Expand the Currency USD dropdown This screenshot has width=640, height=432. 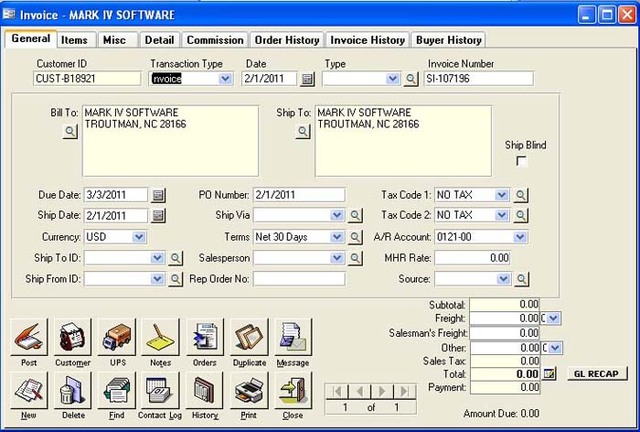139,237
